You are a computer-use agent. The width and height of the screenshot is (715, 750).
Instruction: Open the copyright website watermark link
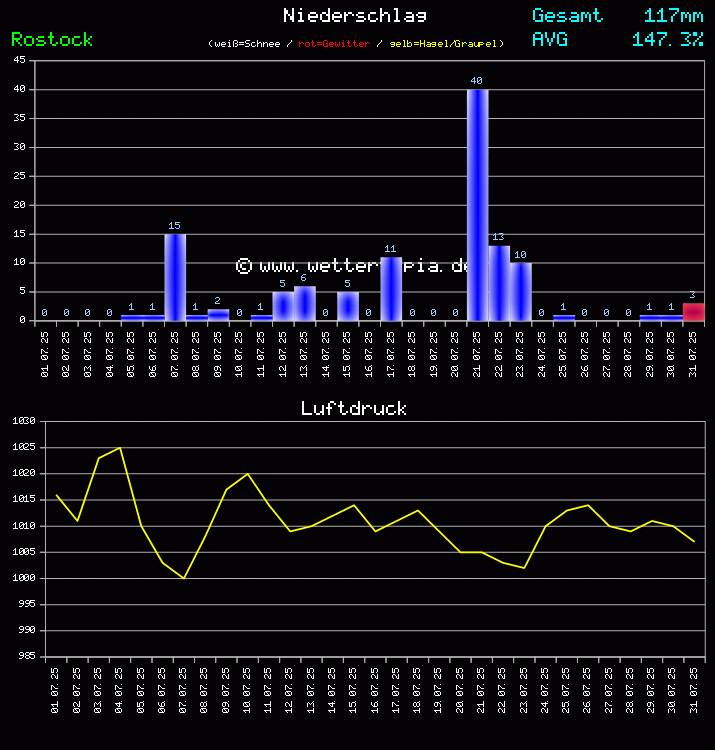coord(353,266)
